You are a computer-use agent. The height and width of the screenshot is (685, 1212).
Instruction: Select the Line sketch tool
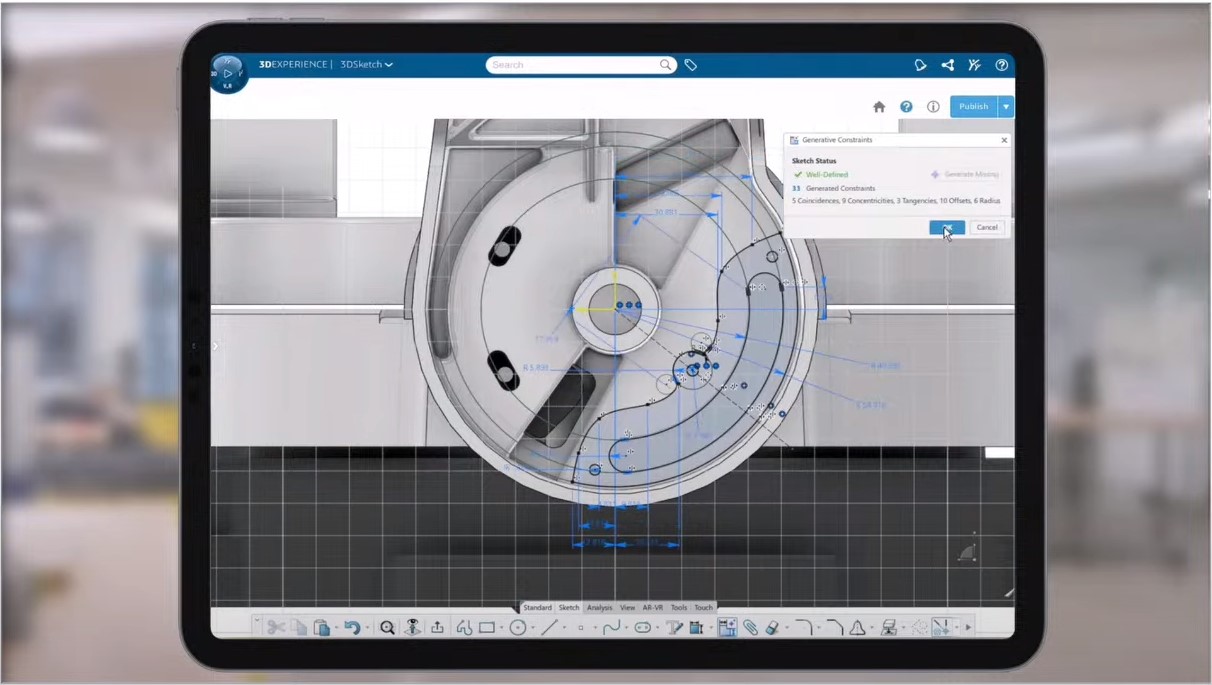[549, 628]
